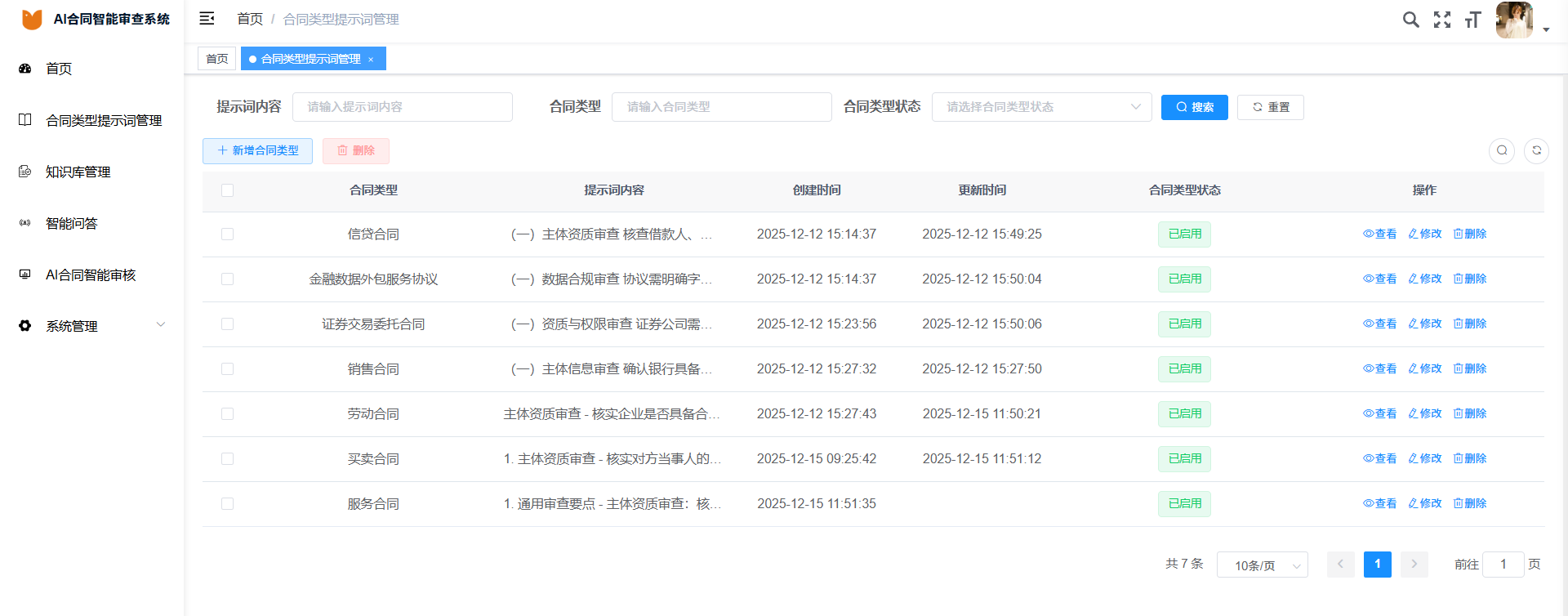Open font size setting icon
1568x616 pixels.
[1472, 20]
